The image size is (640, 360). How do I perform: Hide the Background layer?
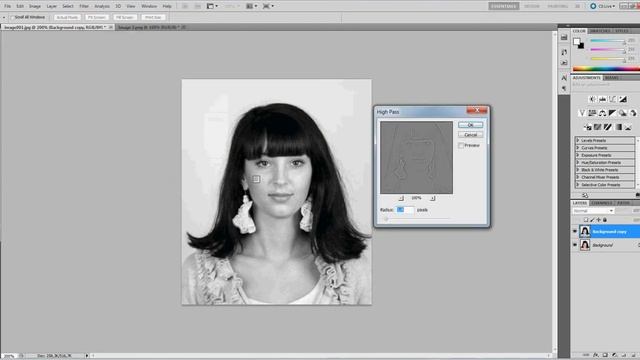pyautogui.click(x=575, y=245)
